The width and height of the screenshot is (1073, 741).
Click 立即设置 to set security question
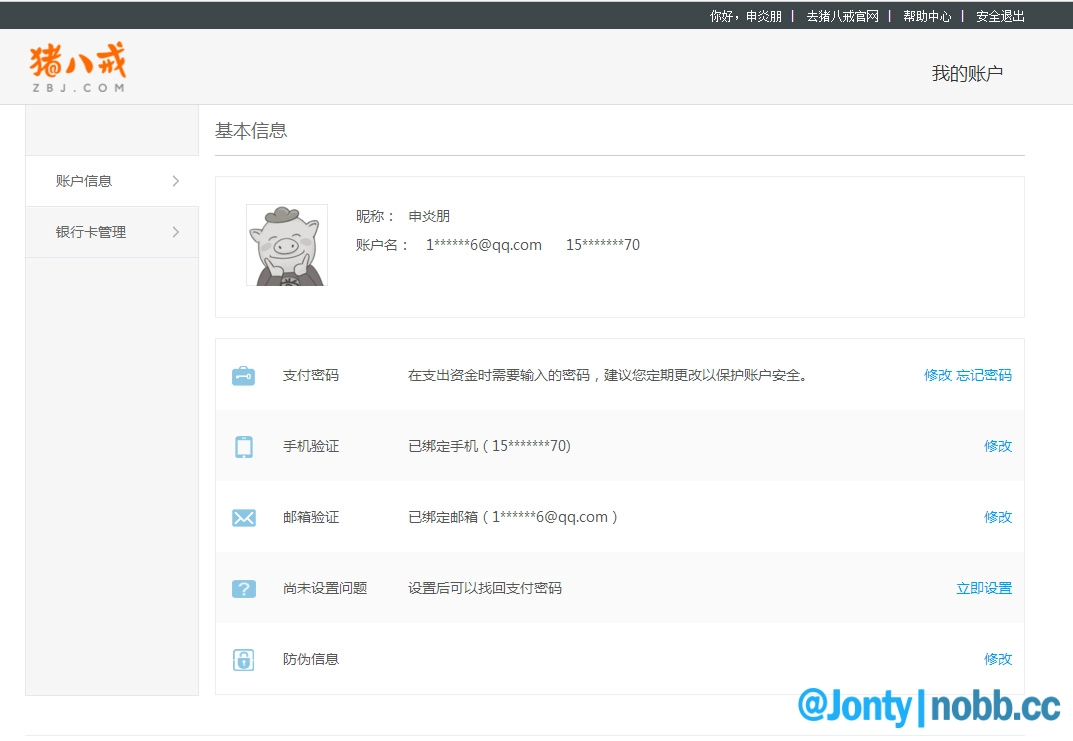(x=984, y=588)
